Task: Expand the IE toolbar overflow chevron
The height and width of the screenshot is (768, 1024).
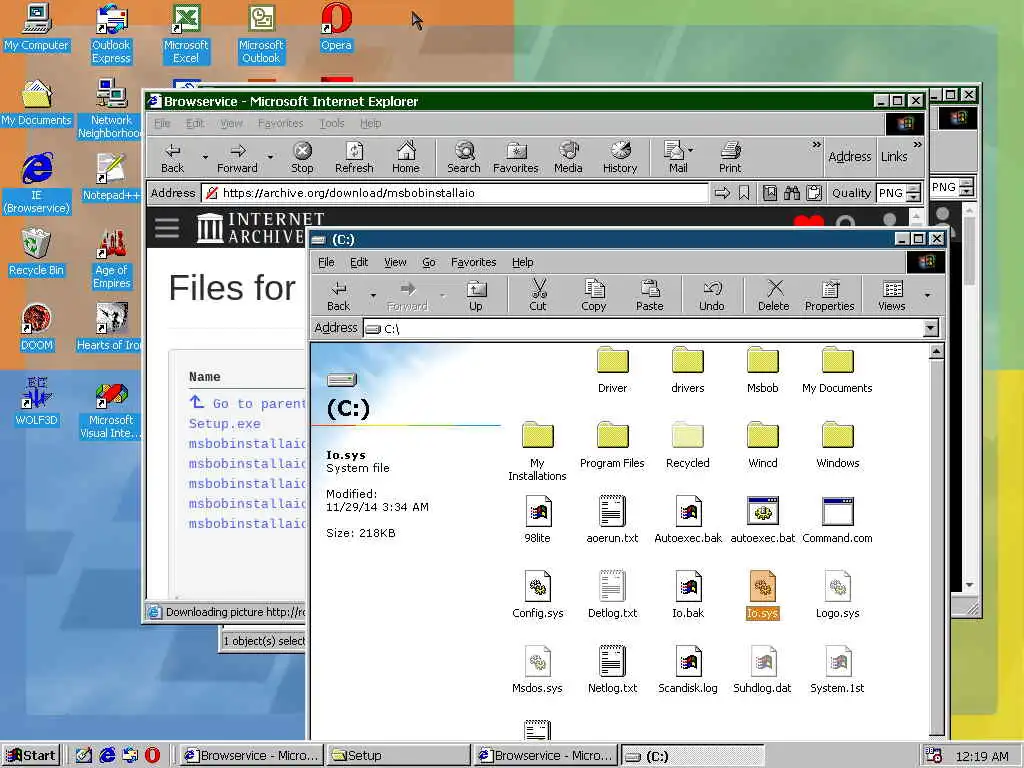Action: coord(816,144)
